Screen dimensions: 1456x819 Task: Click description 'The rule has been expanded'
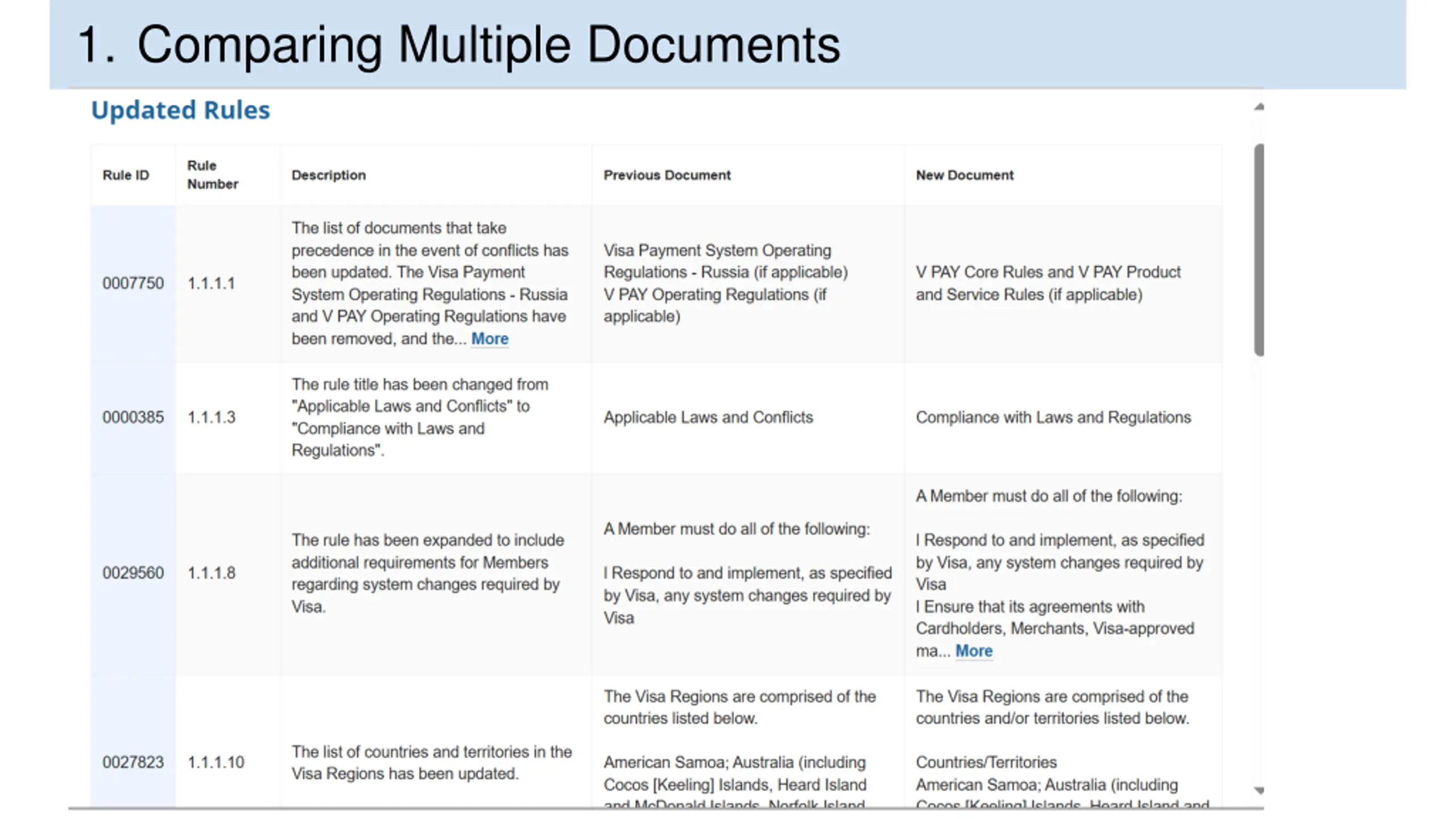(428, 573)
